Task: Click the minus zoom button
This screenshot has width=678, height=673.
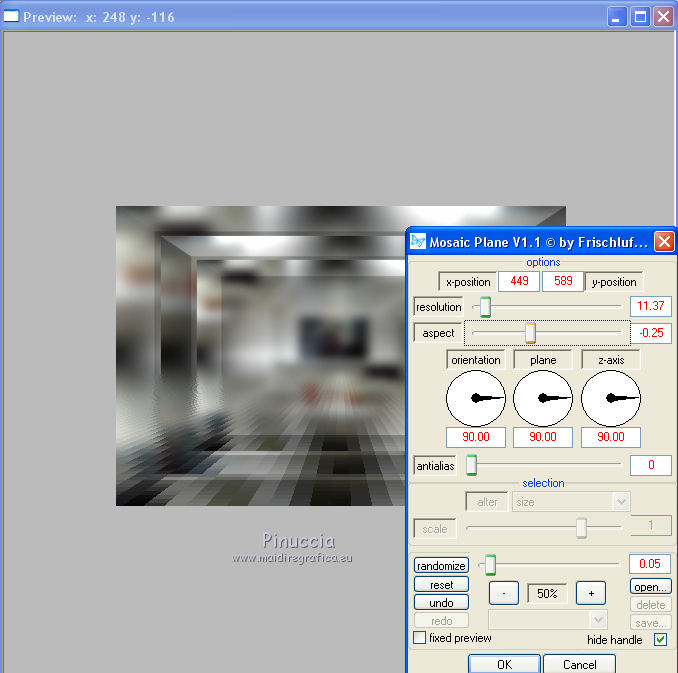Action: (x=504, y=593)
